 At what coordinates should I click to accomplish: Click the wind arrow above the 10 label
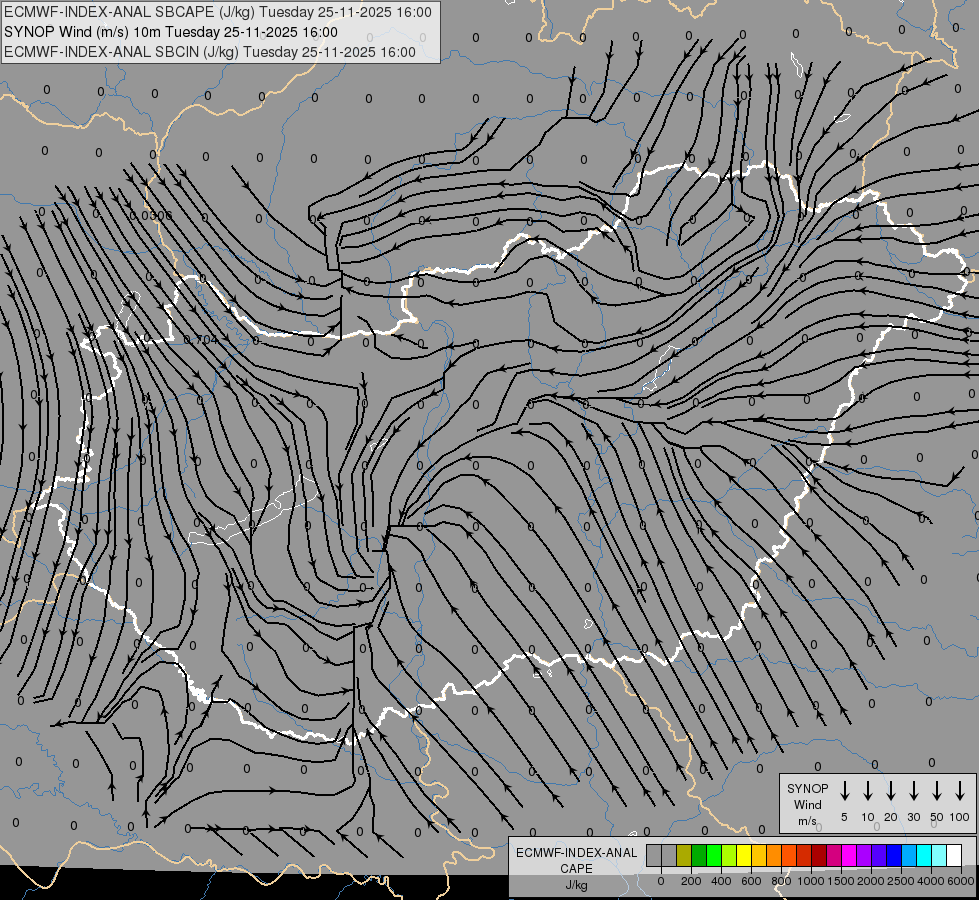pyautogui.click(x=867, y=790)
